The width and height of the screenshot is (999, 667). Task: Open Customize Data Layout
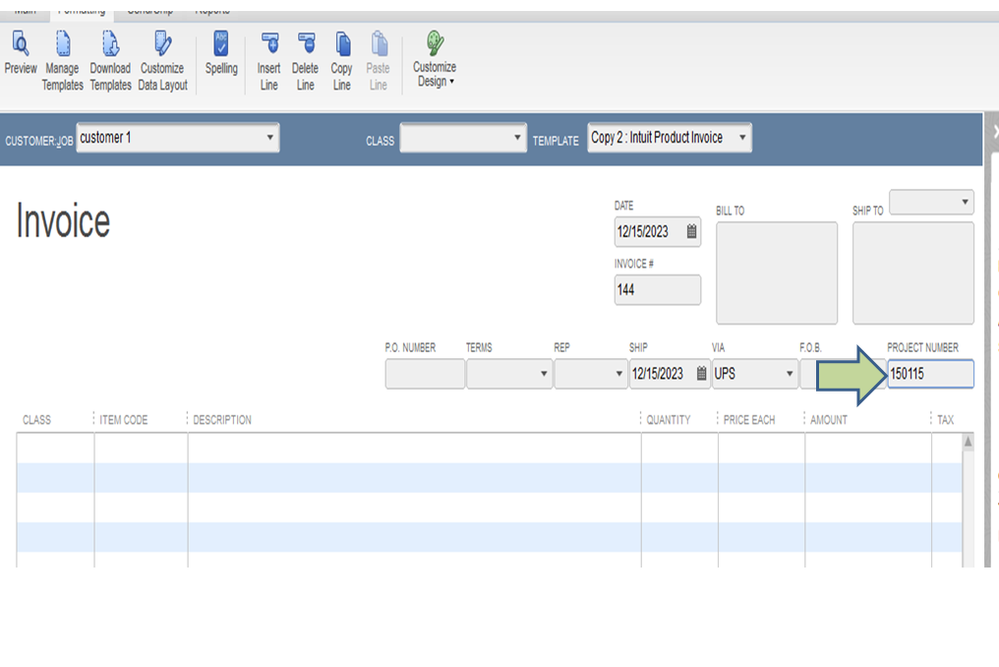[x=162, y=61]
